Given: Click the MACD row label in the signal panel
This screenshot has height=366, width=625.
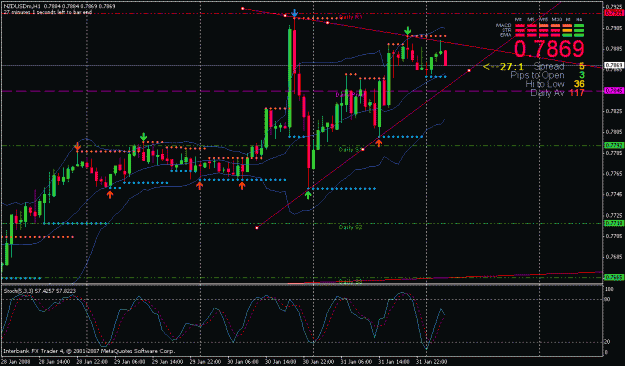Looking at the screenshot, I should (503, 26).
